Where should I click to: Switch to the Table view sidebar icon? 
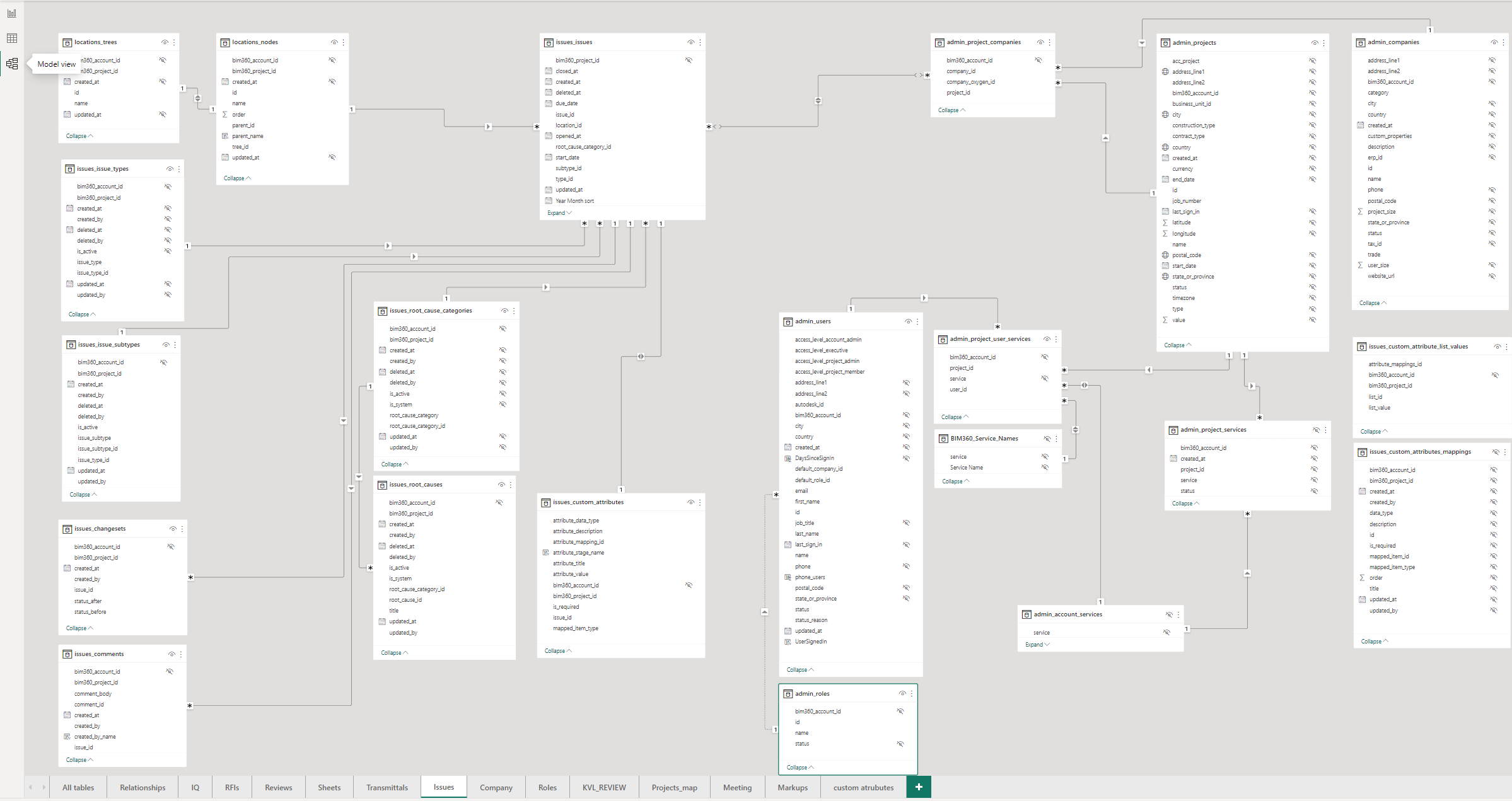(12, 38)
